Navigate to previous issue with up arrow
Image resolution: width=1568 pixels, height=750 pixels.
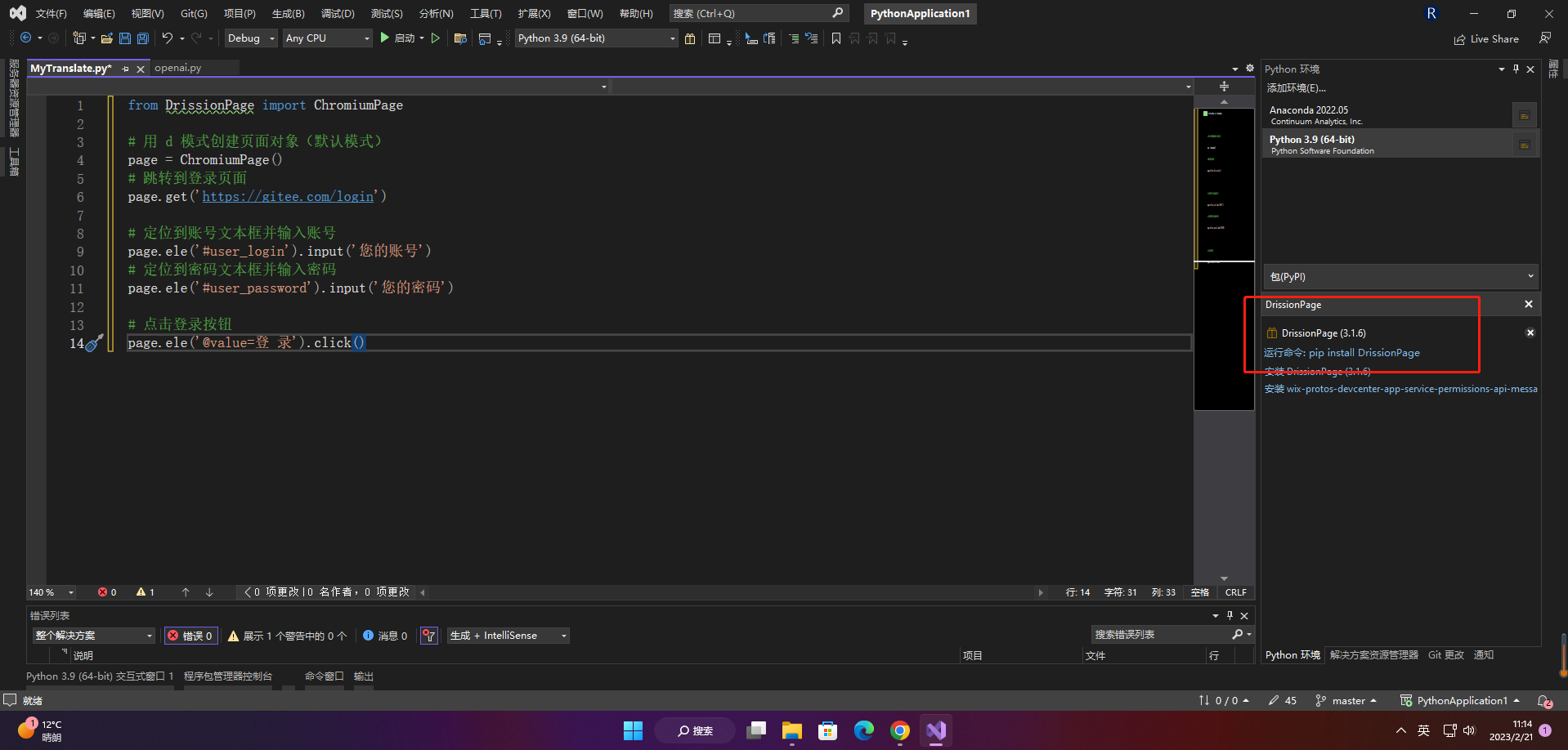pos(186,592)
